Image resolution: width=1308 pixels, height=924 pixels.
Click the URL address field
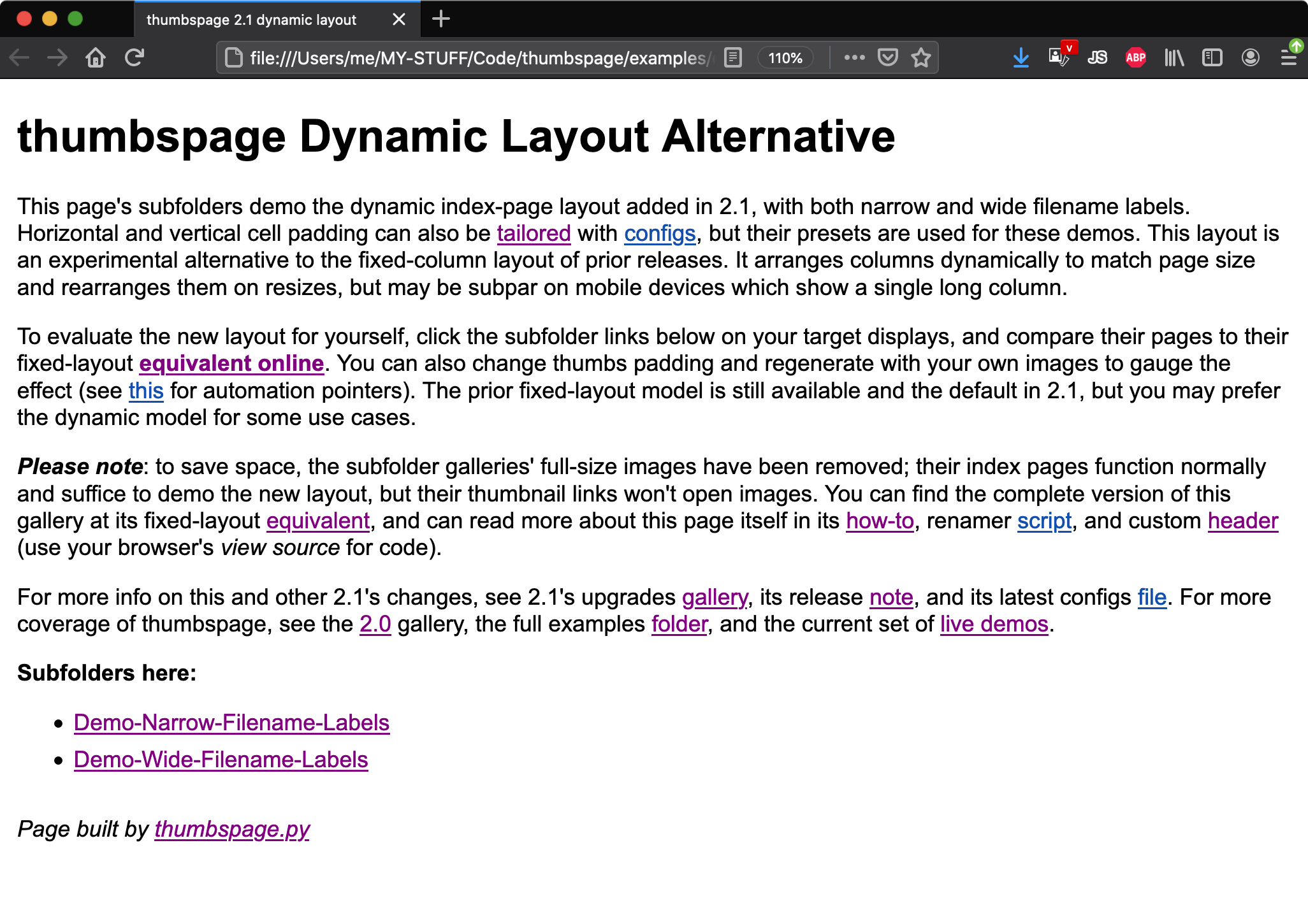pyautogui.click(x=478, y=58)
